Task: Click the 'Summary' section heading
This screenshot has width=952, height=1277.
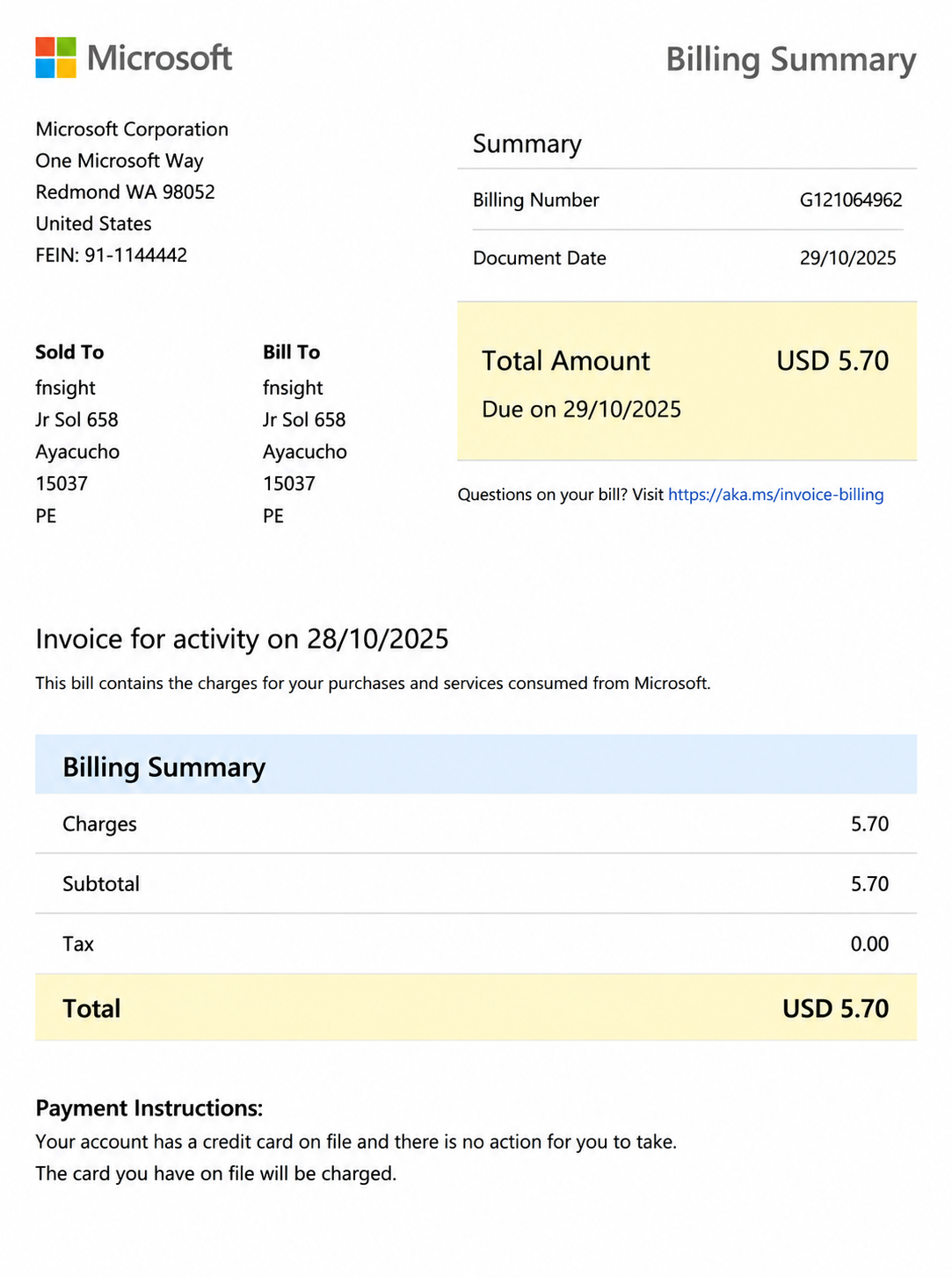Action: click(527, 144)
